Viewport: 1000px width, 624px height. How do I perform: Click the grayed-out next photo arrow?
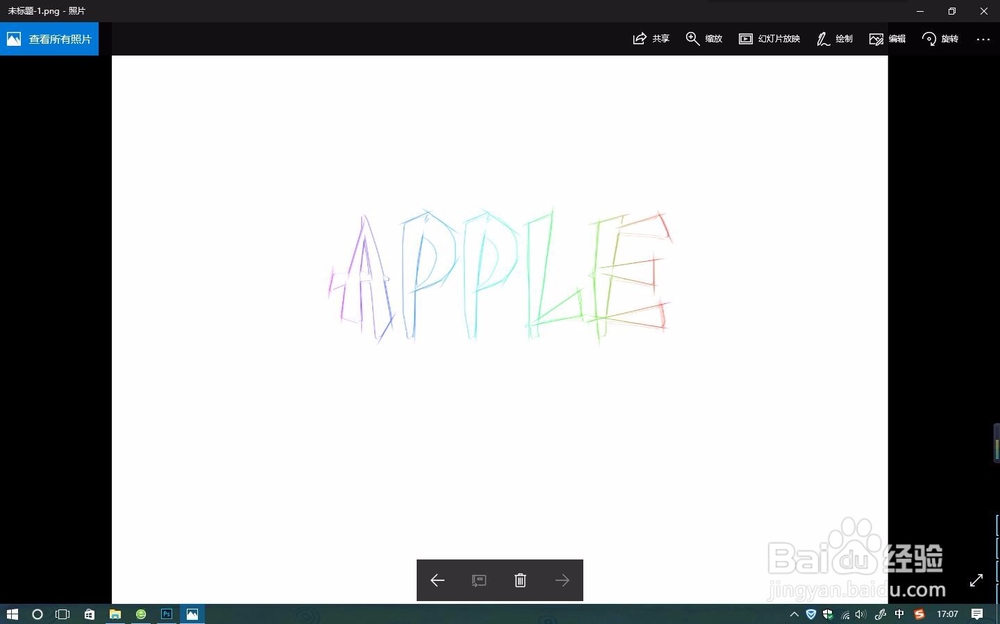(562, 580)
